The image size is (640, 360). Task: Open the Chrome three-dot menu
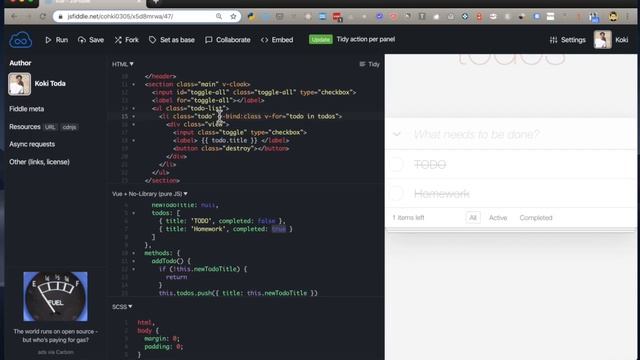coord(628,16)
